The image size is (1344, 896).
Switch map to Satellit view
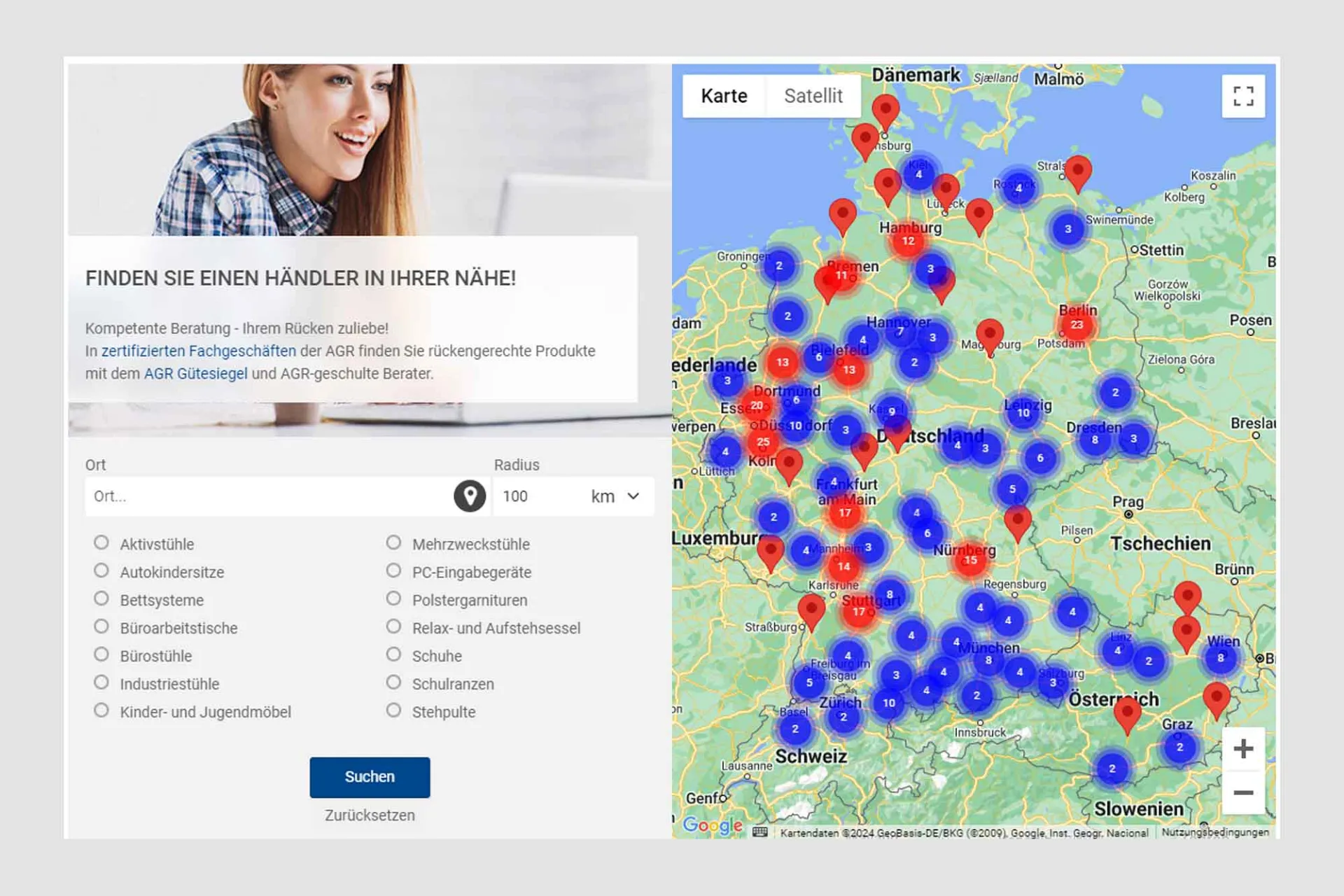813,96
